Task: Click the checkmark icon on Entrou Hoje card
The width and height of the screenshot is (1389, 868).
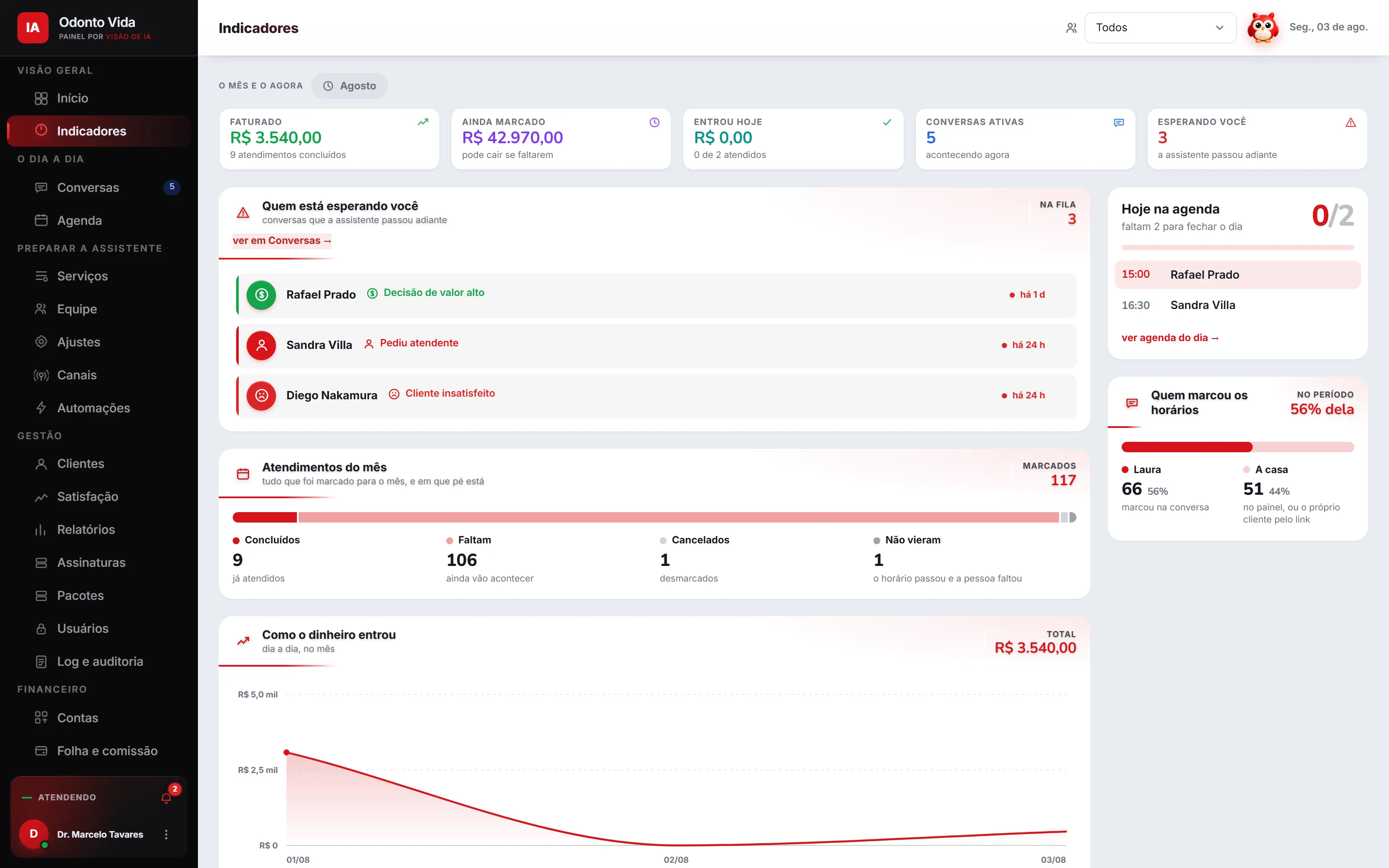Action: tap(887, 122)
